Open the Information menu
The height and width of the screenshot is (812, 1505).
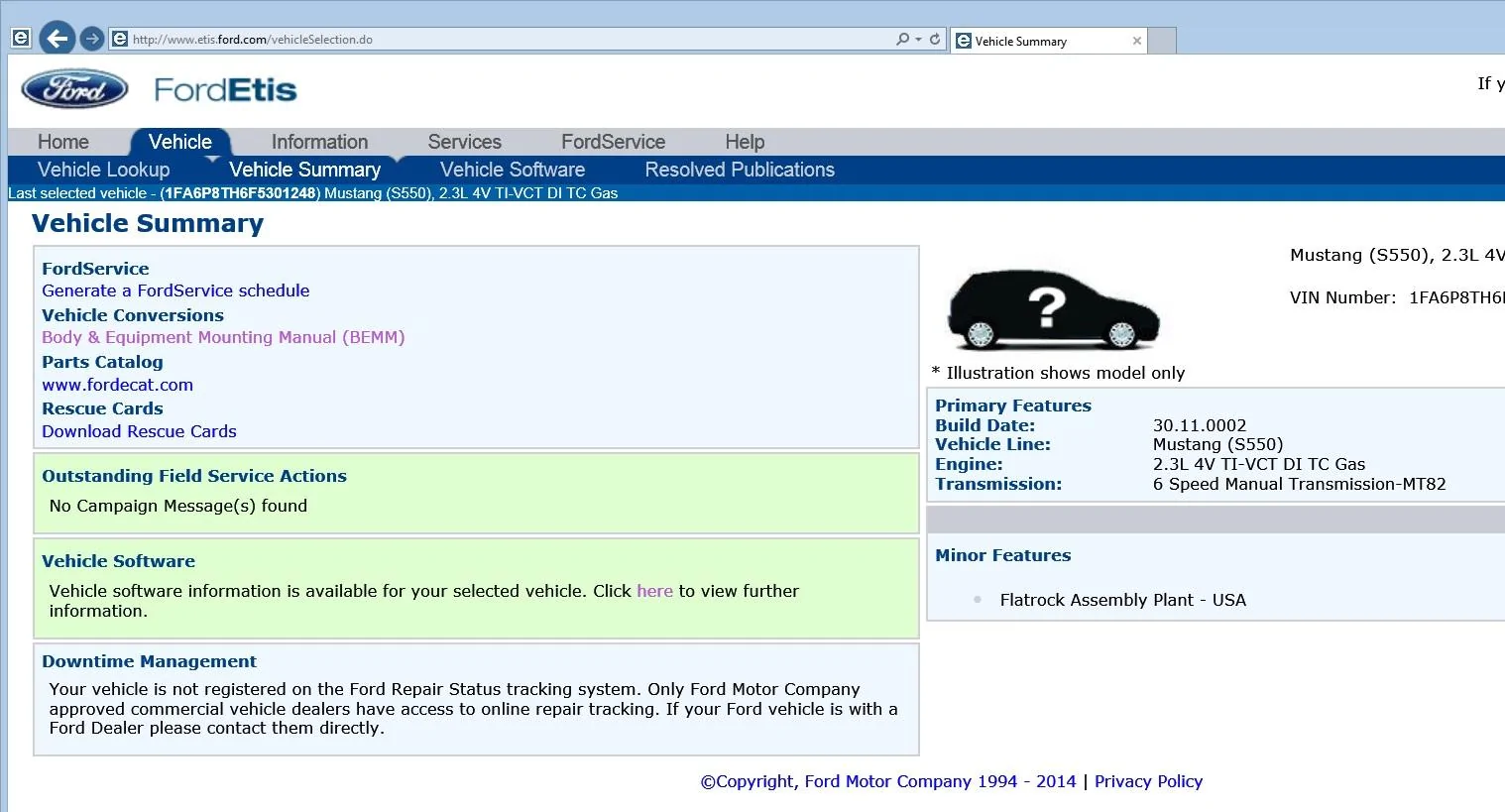click(319, 142)
